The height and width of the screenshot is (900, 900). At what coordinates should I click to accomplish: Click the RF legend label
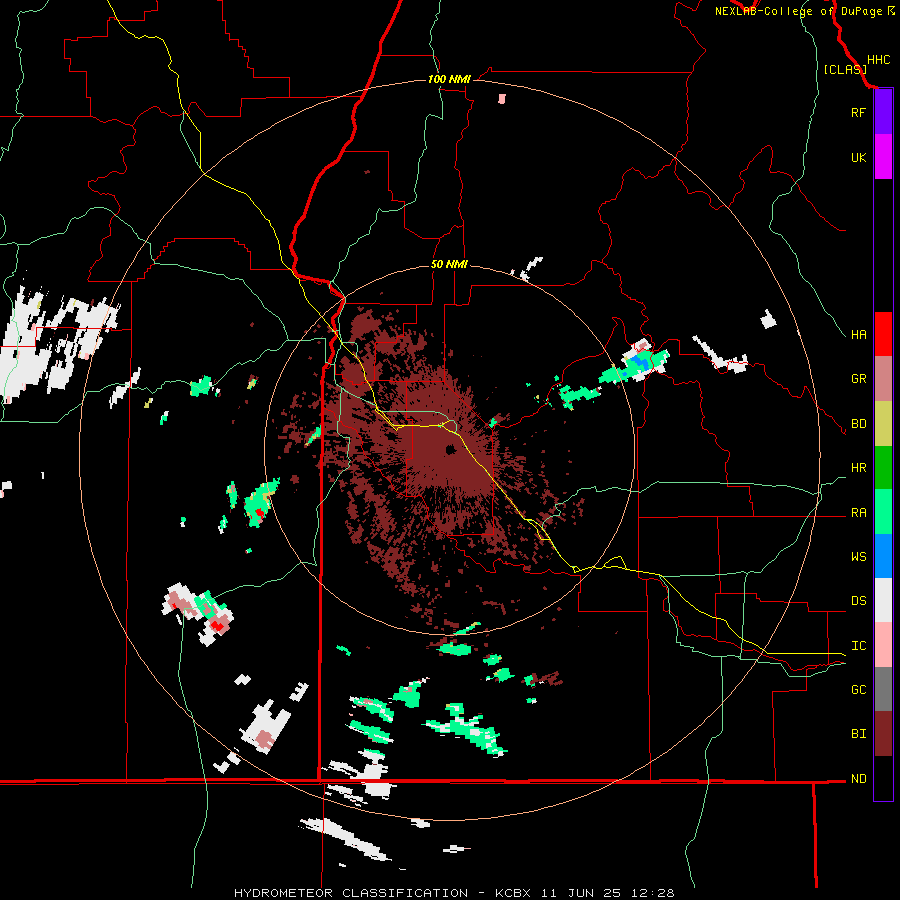click(858, 112)
